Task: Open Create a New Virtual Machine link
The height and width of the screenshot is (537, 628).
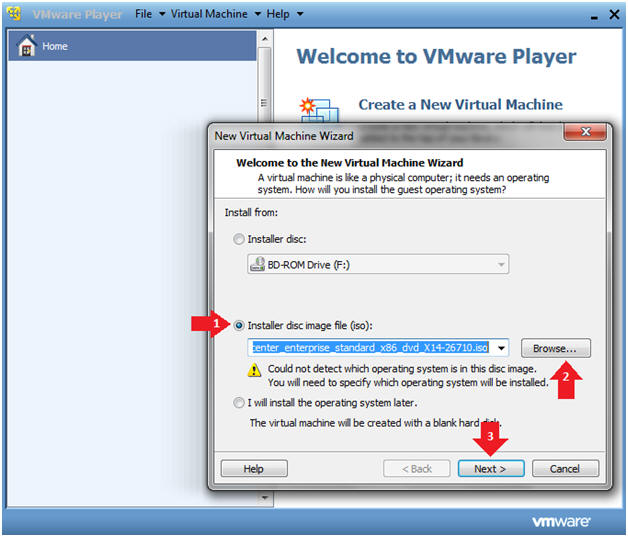Action: 461,105
